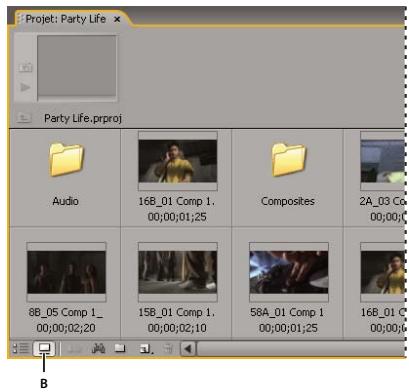
Task: Select the 16B_01 Comp 1 clip thumbnail
Action: (178, 161)
